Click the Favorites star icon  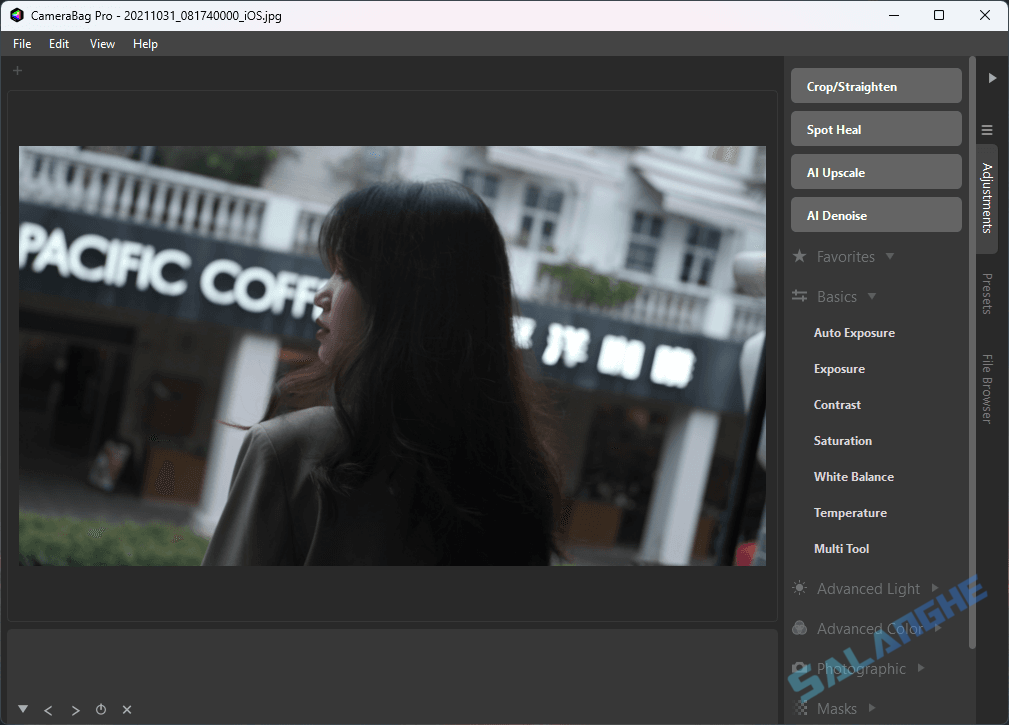[x=799, y=256]
